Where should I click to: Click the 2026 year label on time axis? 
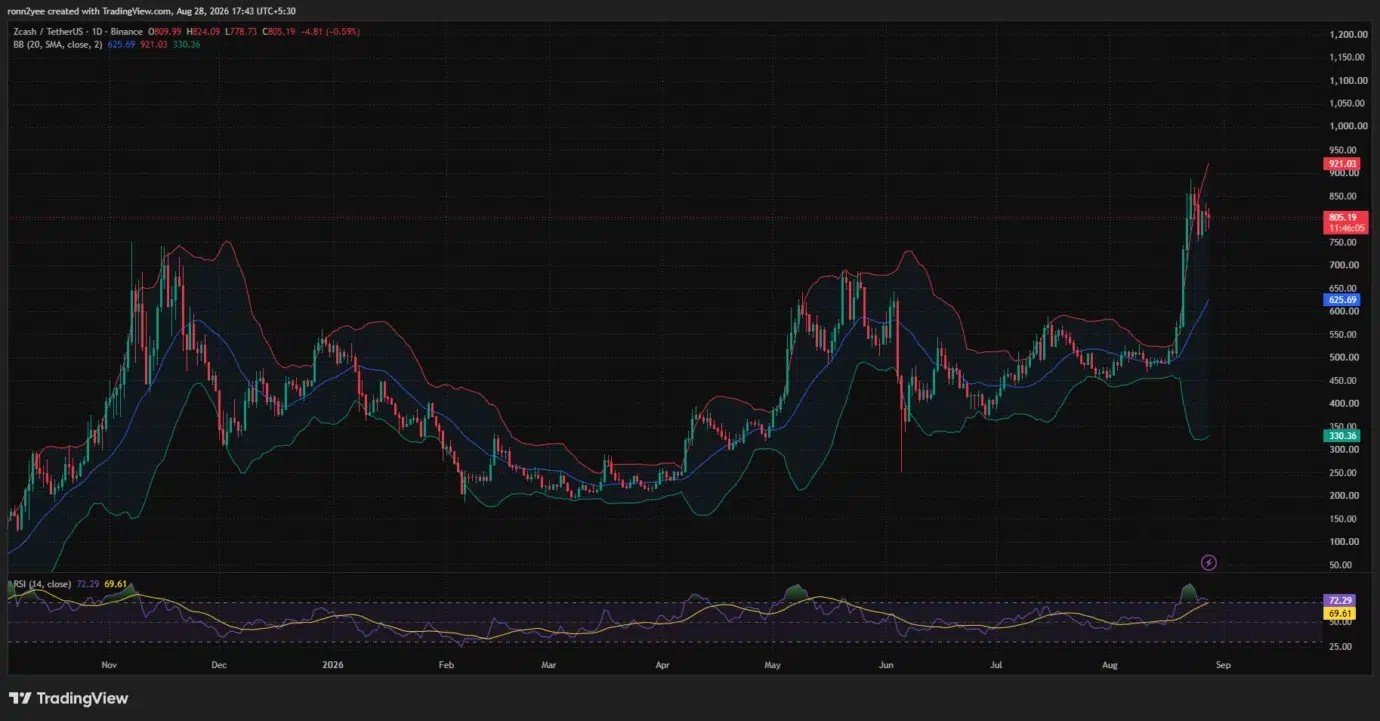pos(331,664)
